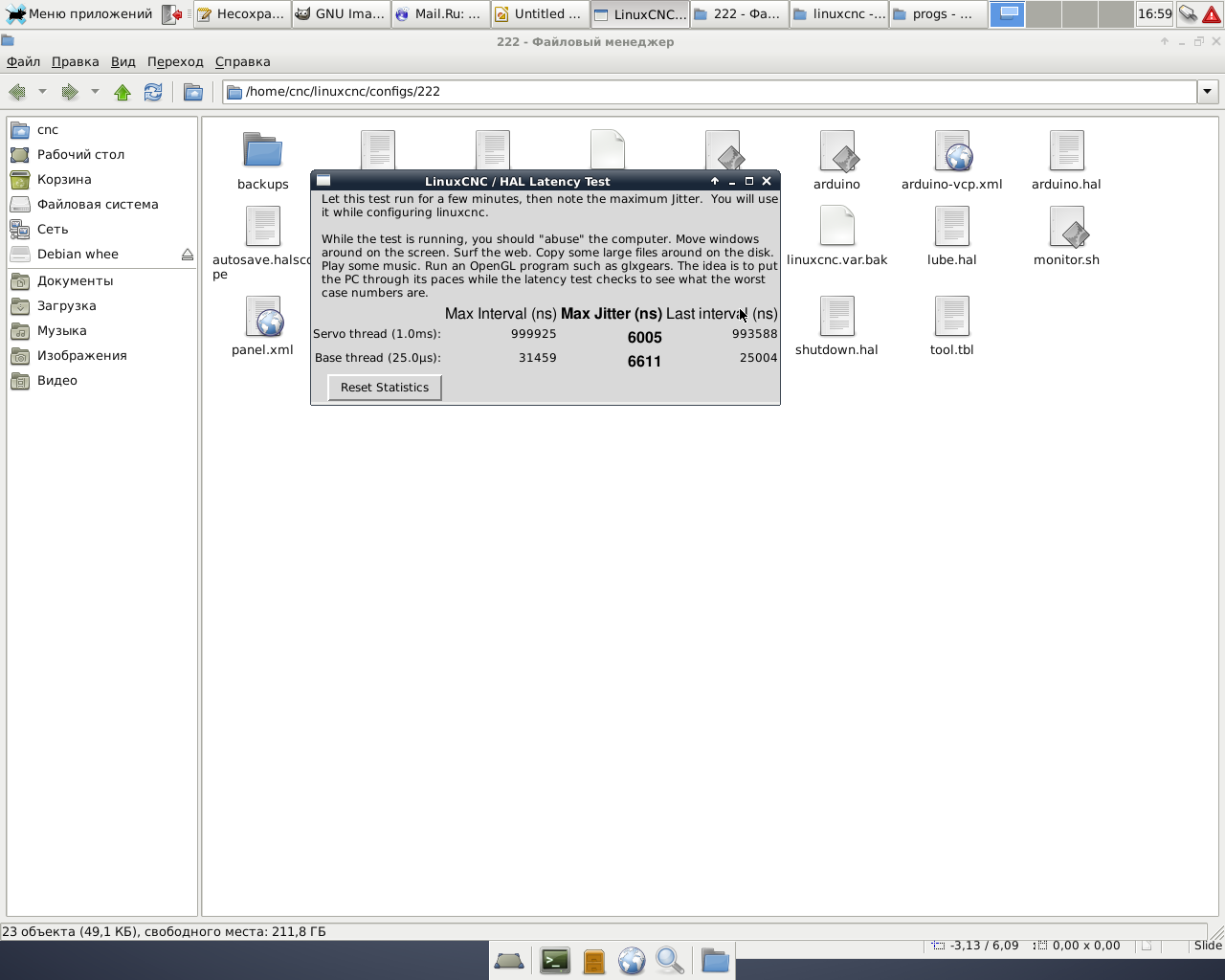Open the Правка menu

coord(76,61)
